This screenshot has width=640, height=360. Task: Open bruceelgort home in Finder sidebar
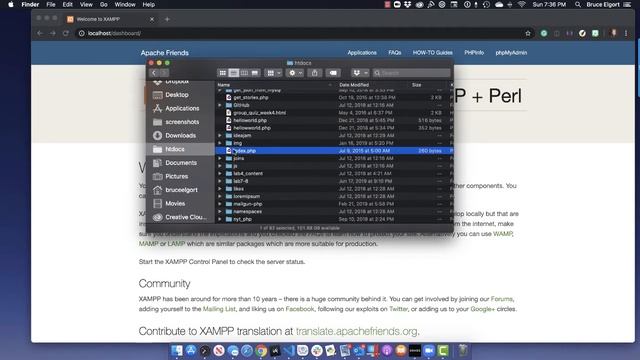click(x=180, y=190)
